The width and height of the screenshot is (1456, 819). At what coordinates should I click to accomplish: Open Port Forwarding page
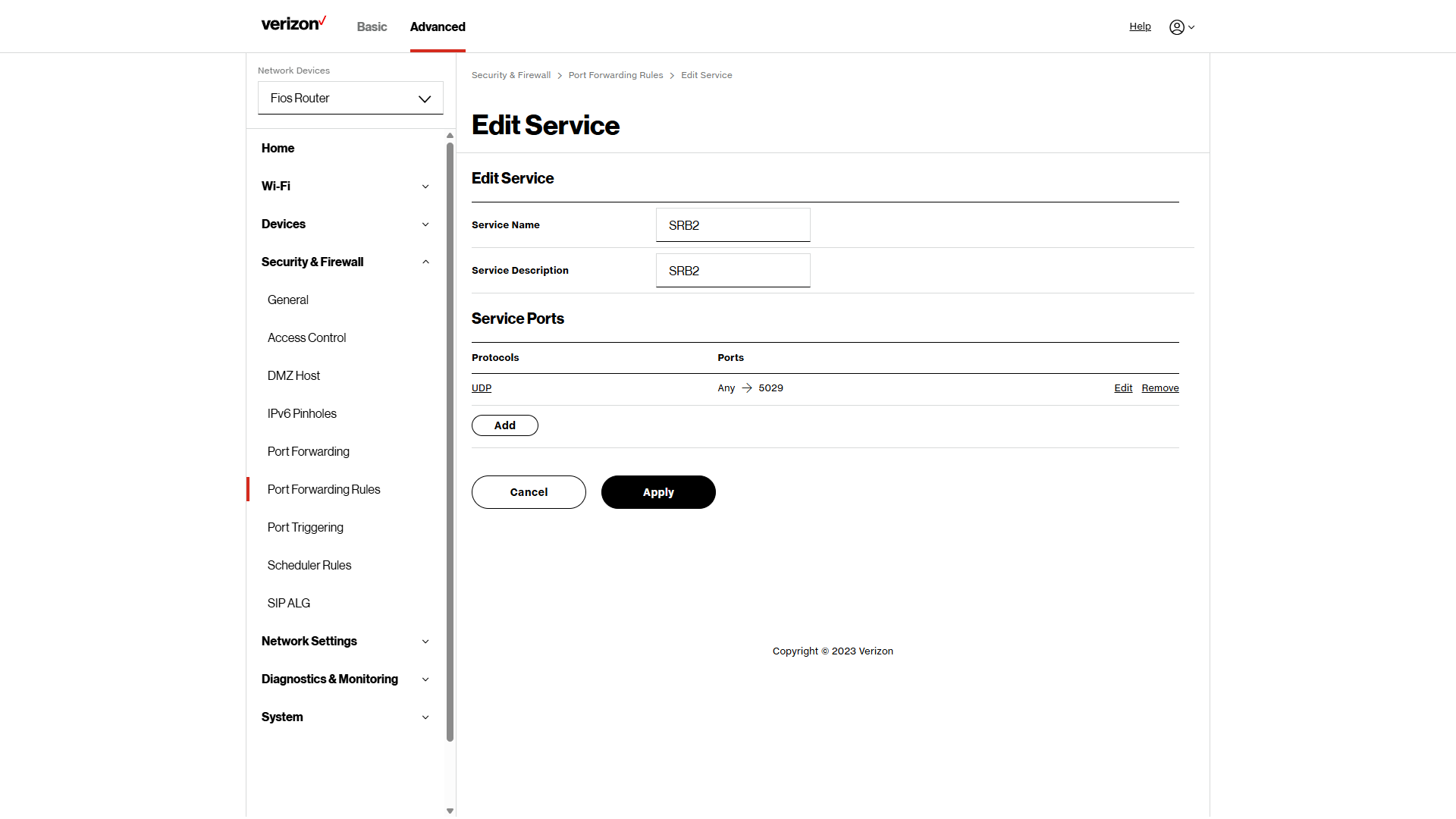[x=309, y=452]
